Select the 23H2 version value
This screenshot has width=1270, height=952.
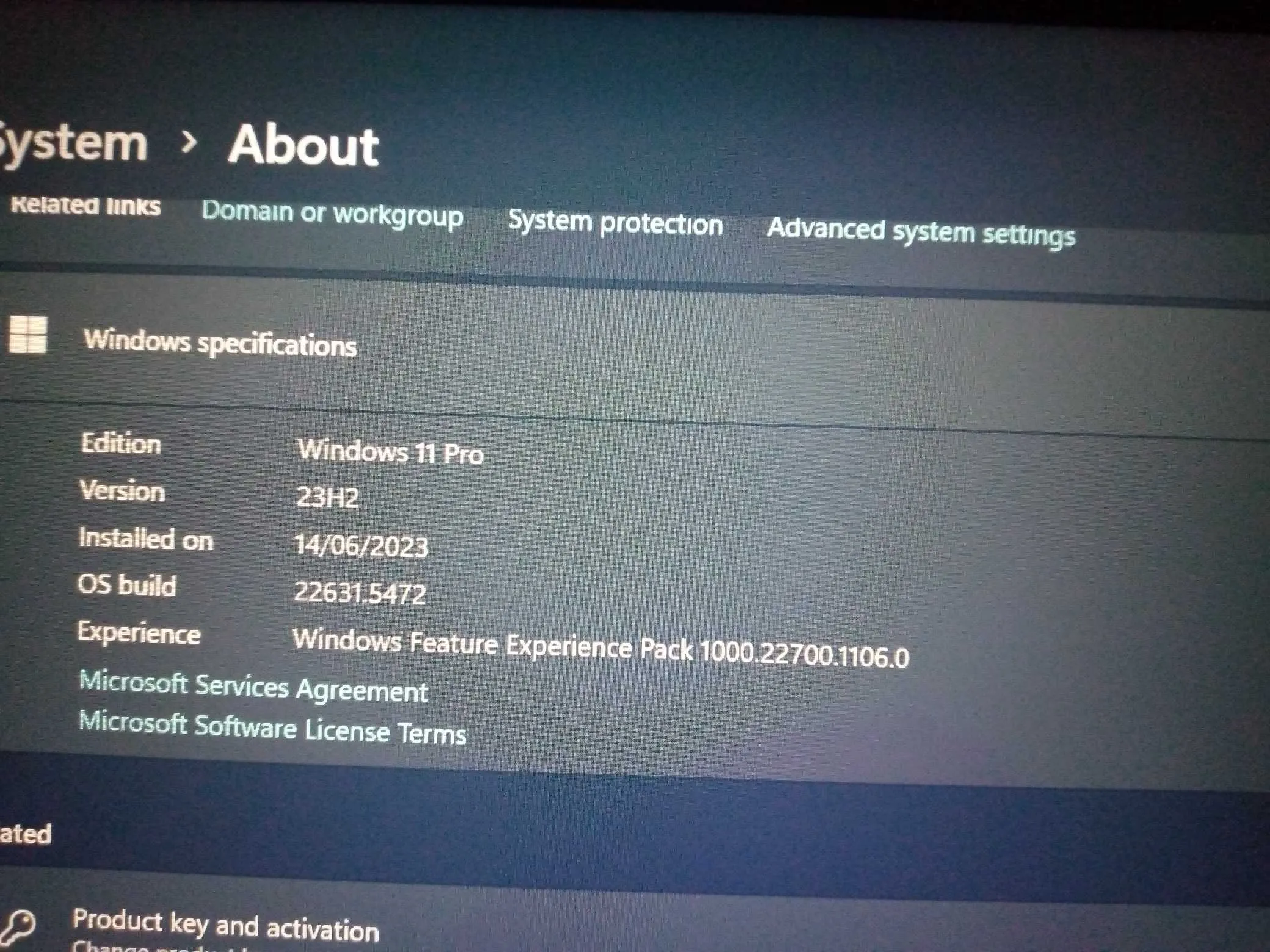(x=327, y=497)
